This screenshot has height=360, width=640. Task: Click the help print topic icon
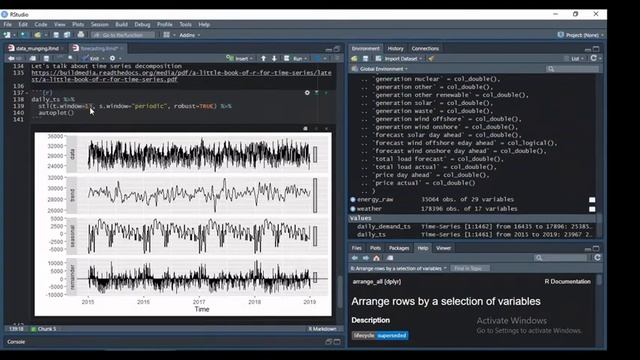390,258
